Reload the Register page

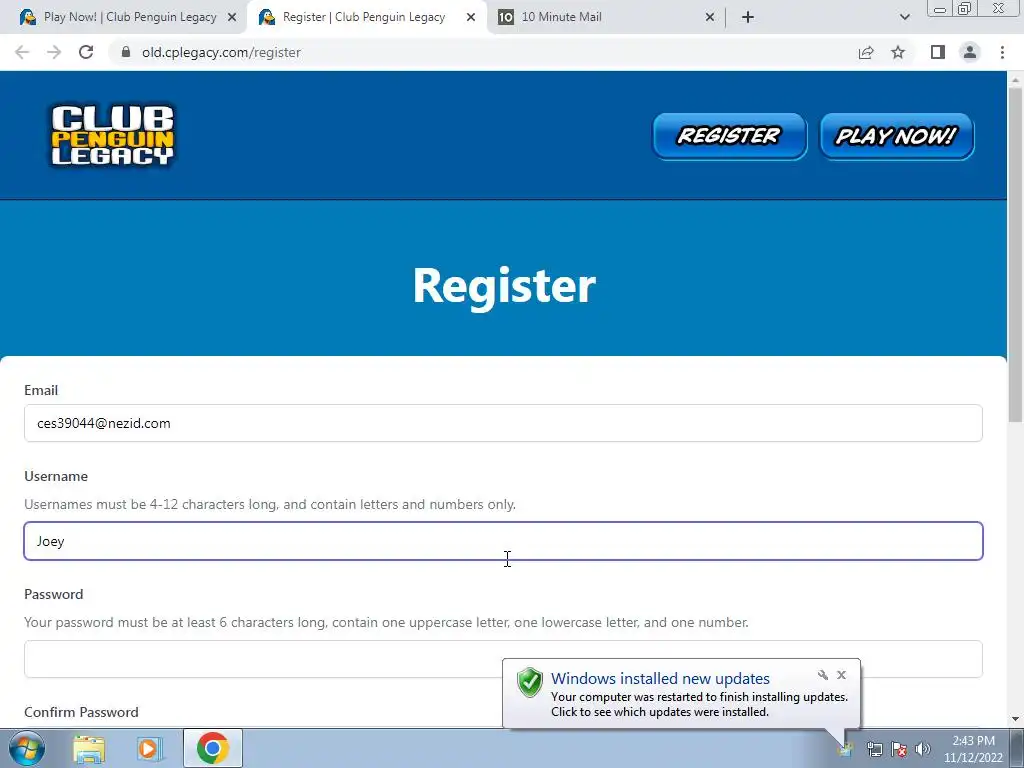86,52
